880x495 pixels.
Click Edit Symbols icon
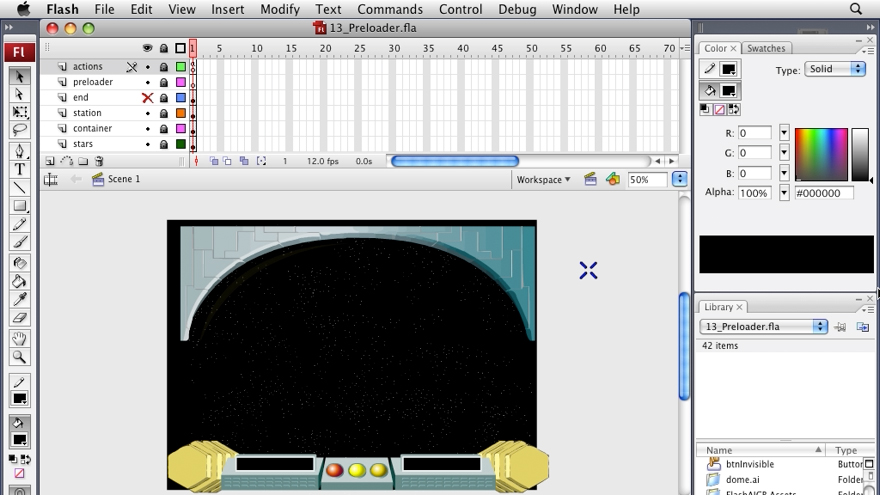613,179
